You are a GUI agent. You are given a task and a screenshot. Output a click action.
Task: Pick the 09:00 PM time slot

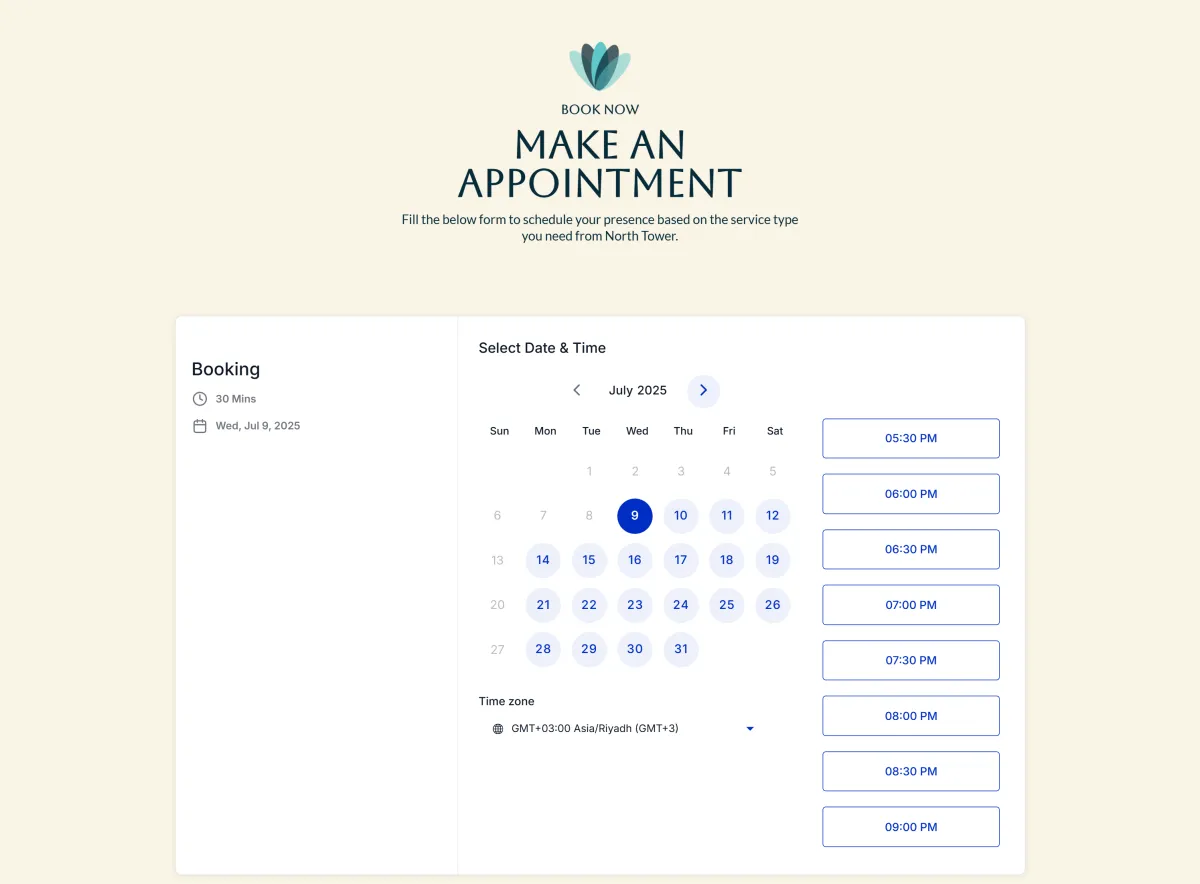tap(911, 827)
